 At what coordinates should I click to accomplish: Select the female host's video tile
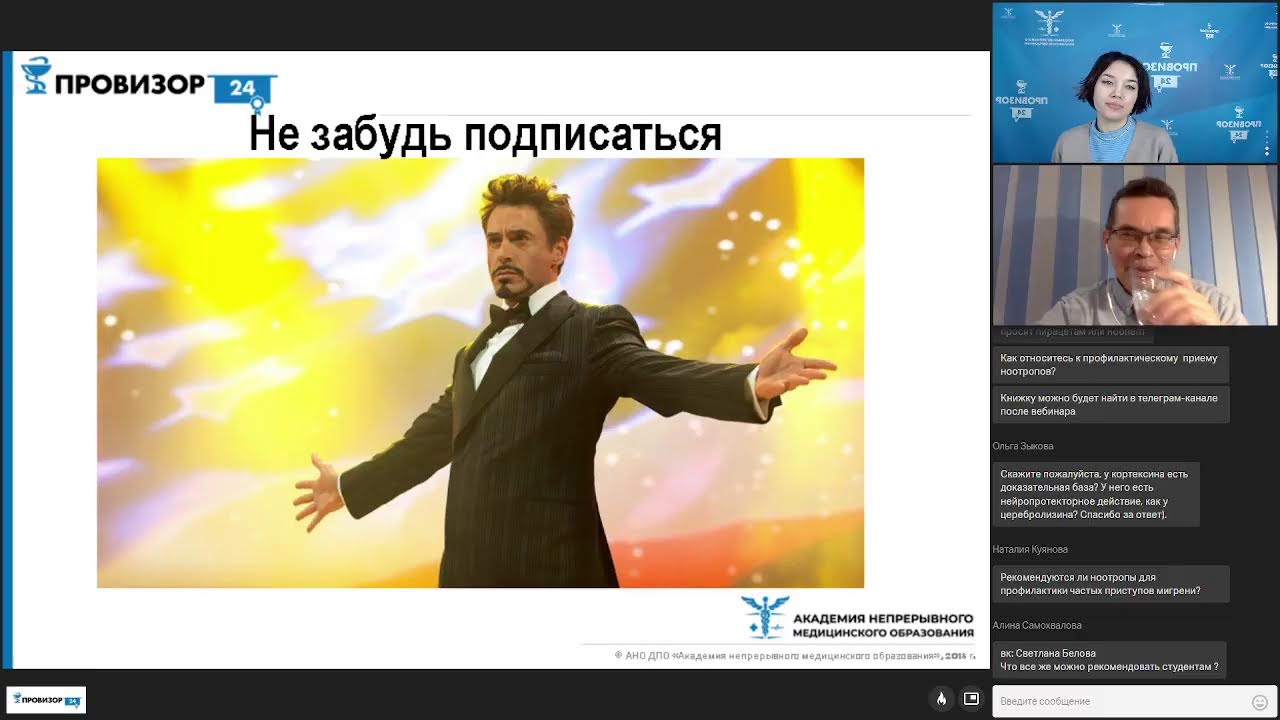point(1135,83)
